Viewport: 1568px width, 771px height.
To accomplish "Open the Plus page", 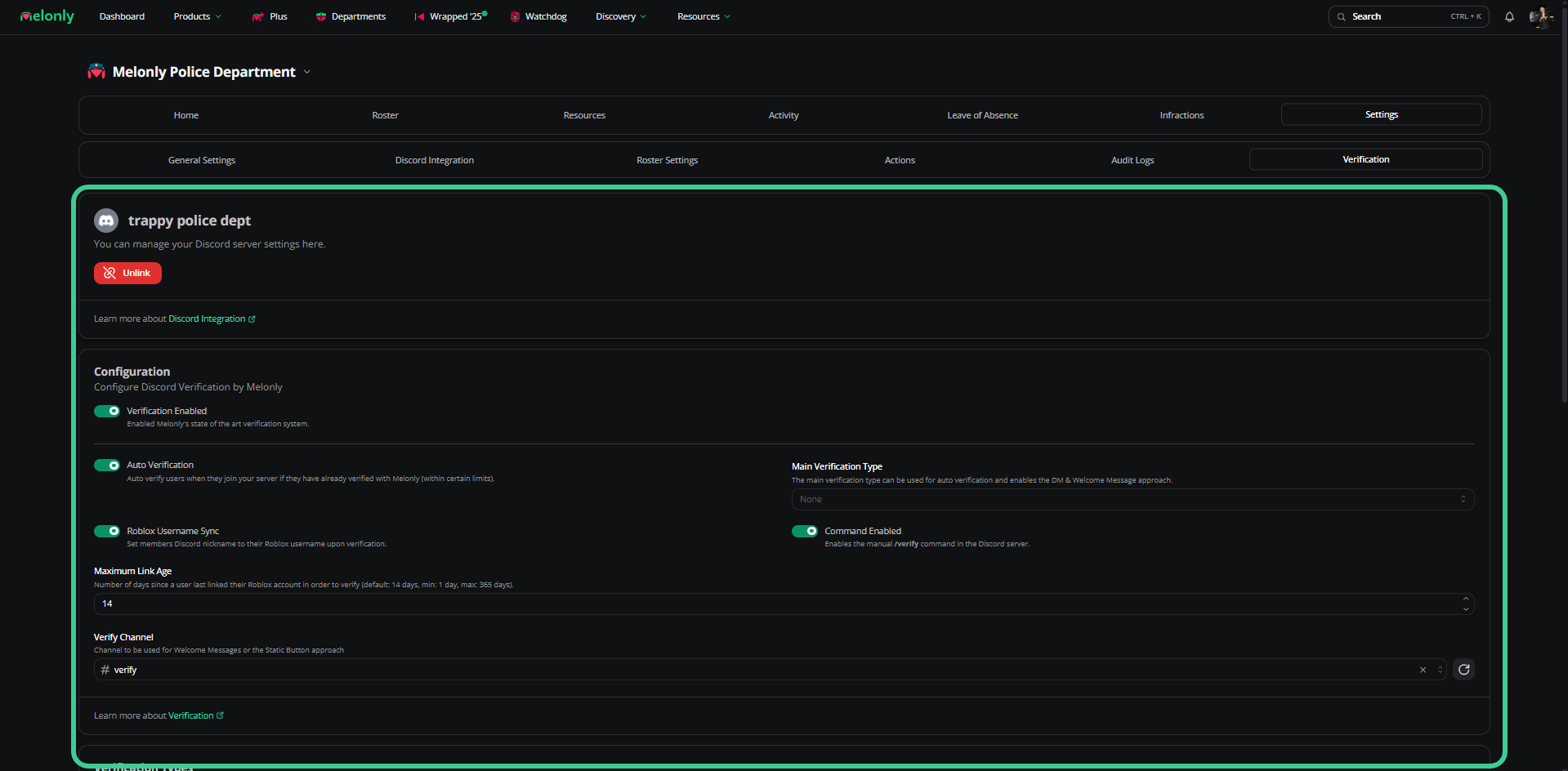I will [x=270, y=16].
